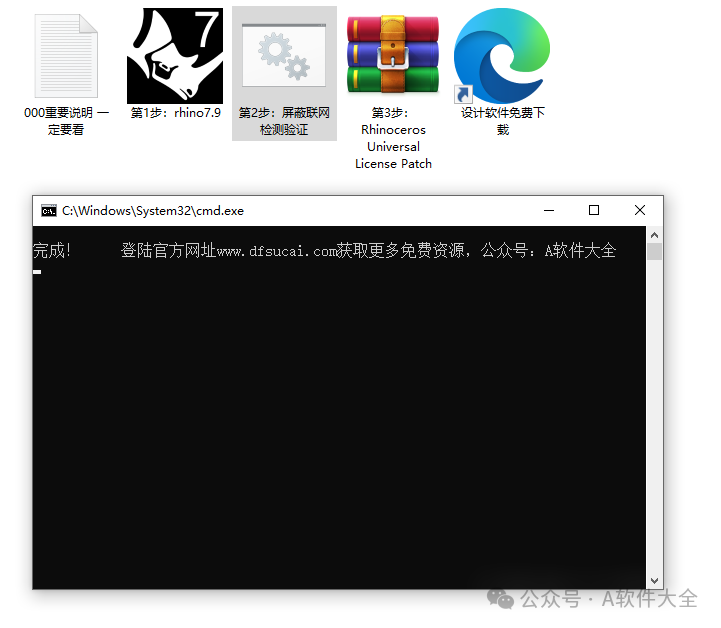The width and height of the screenshot is (721, 628).
Task: Click the cmd.exe title bar system icon
Action: pos(49,211)
